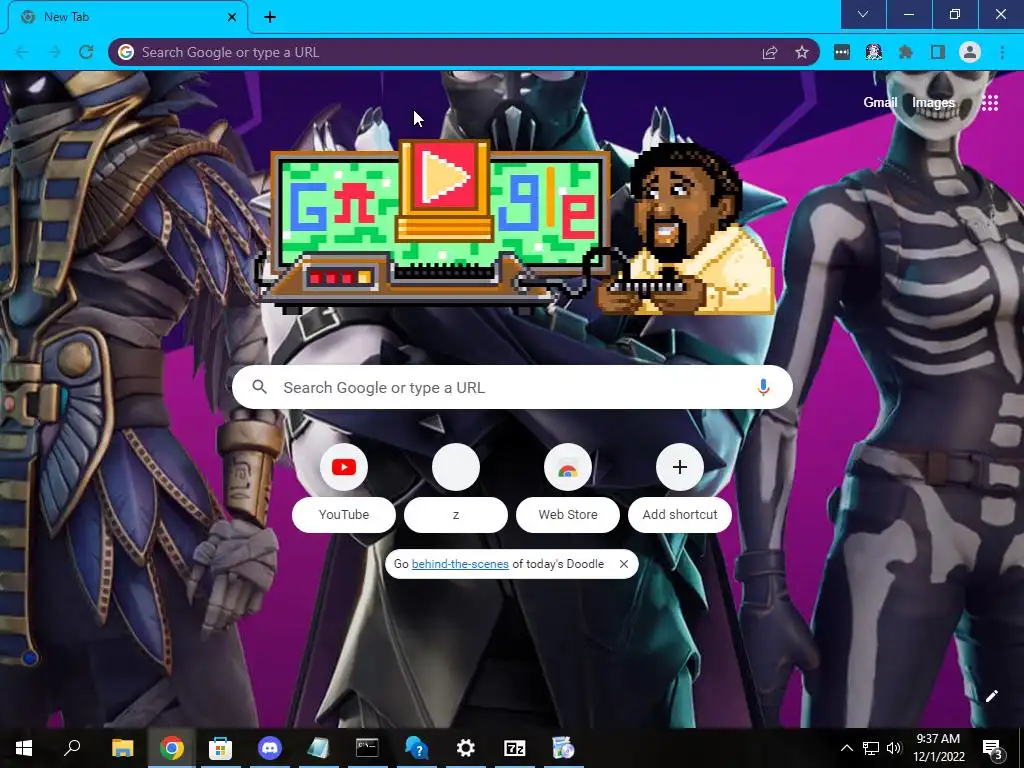The width and height of the screenshot is (1024, 768).
Task: Dismiss the Doodle promo with its X
Action: click(x=624, y=564)
